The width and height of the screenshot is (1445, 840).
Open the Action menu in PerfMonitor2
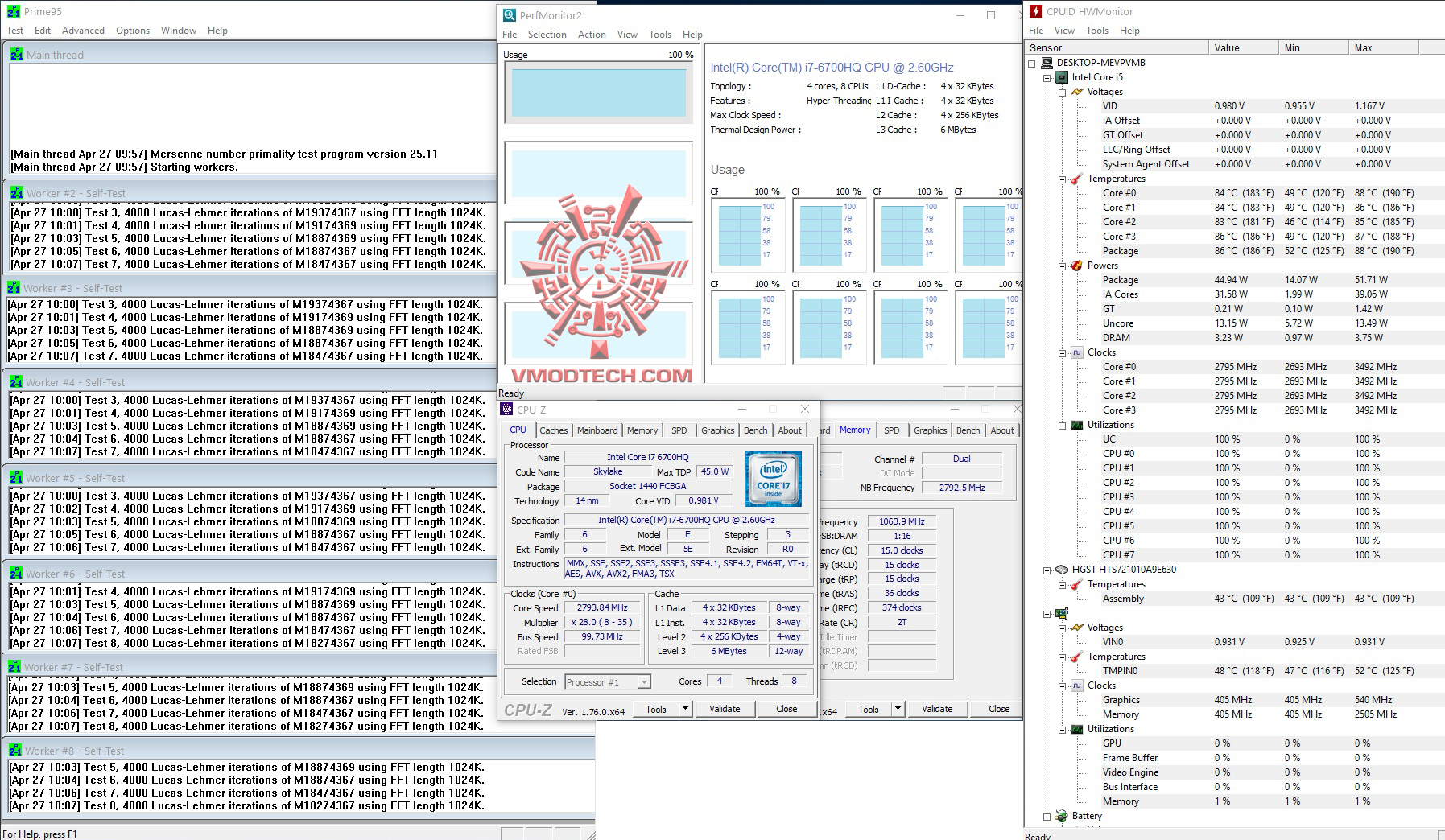pos(592,35)
